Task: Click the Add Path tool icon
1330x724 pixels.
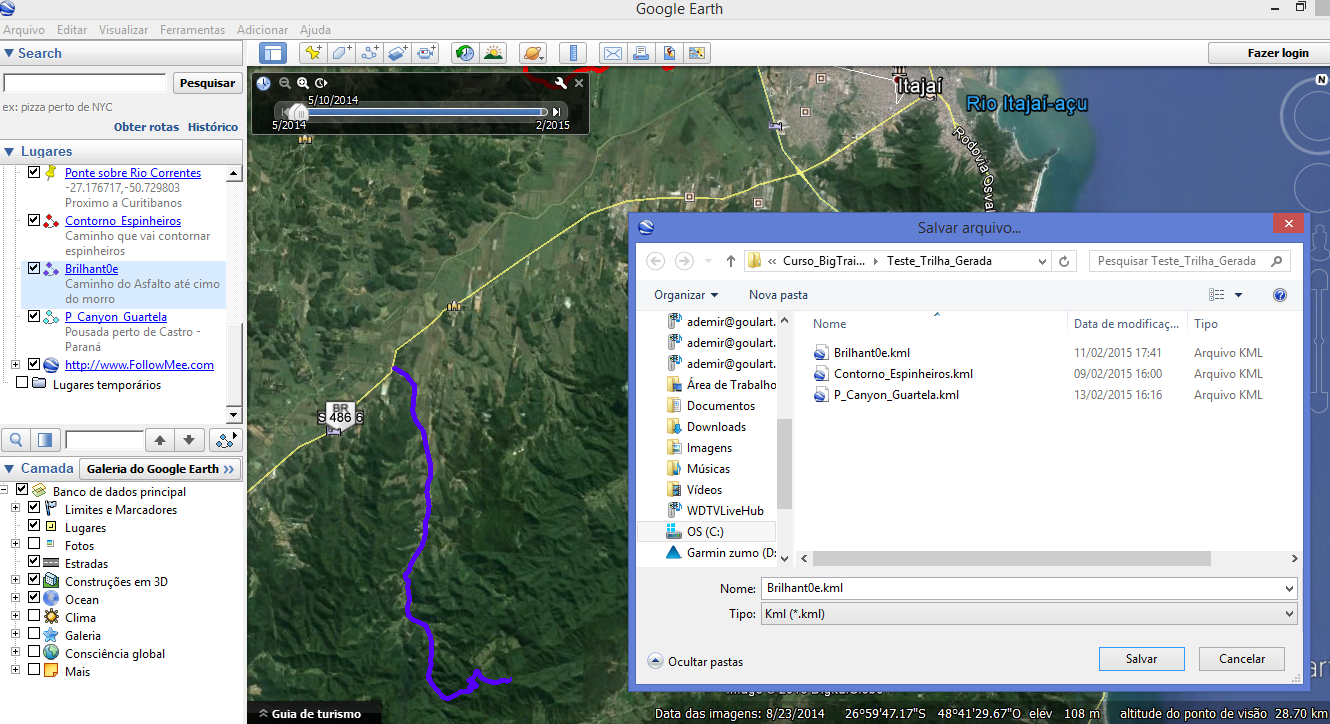Action: pyautogui.click(x=370, y=53)
